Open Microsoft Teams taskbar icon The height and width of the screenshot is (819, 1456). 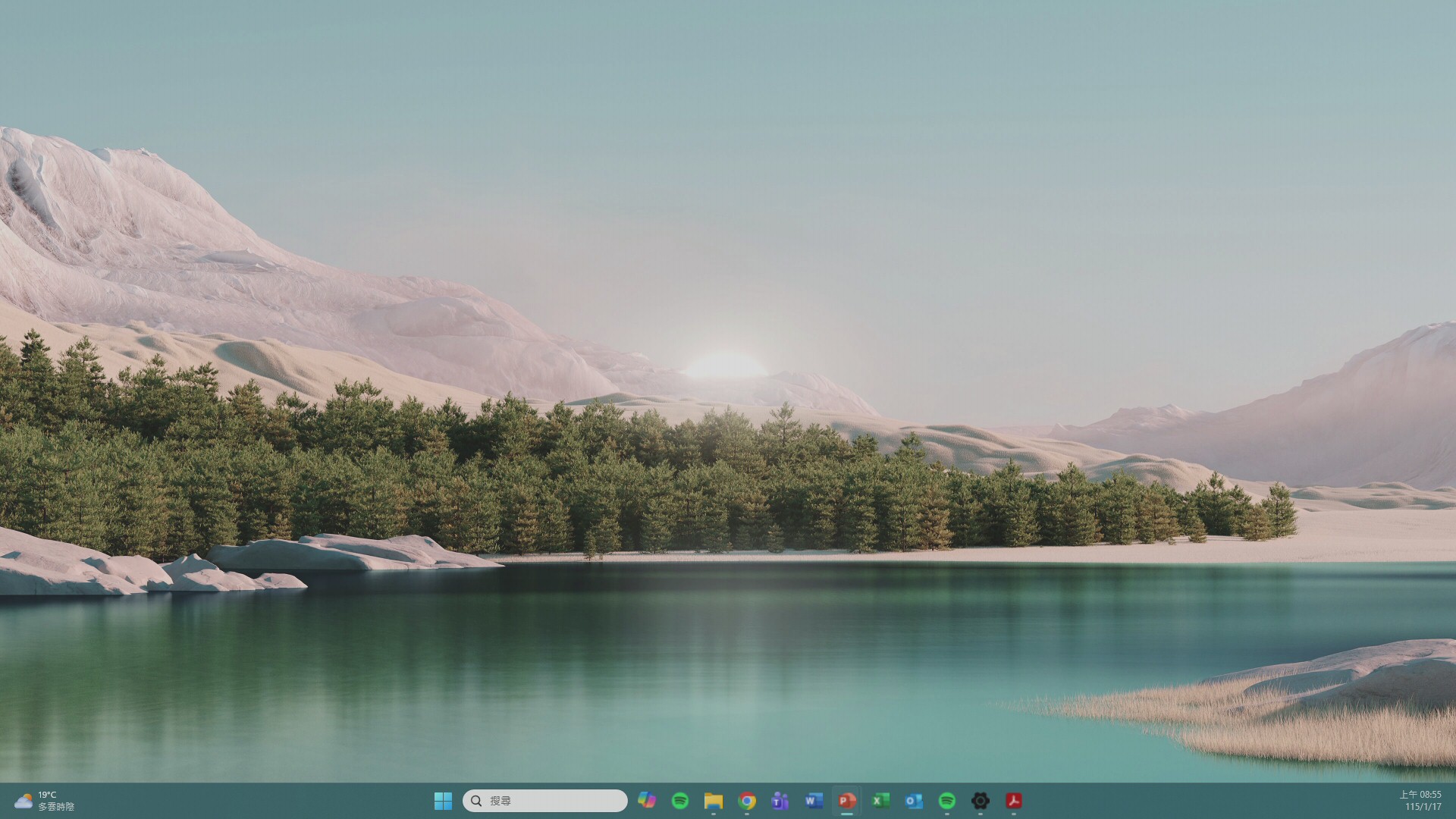780,801
